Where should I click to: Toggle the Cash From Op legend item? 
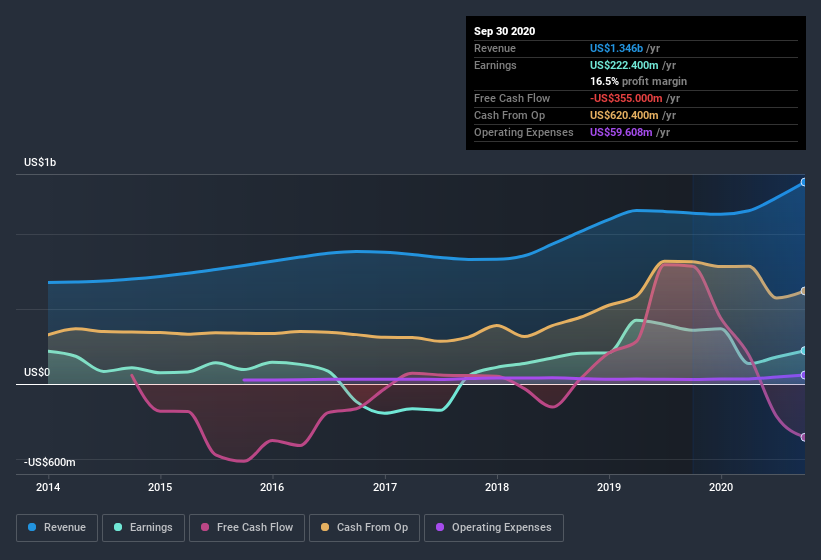click(362, 527)
